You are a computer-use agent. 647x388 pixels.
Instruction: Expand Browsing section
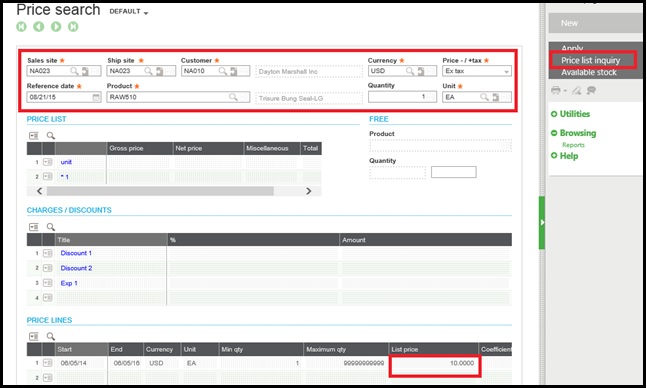click(574, 133)
